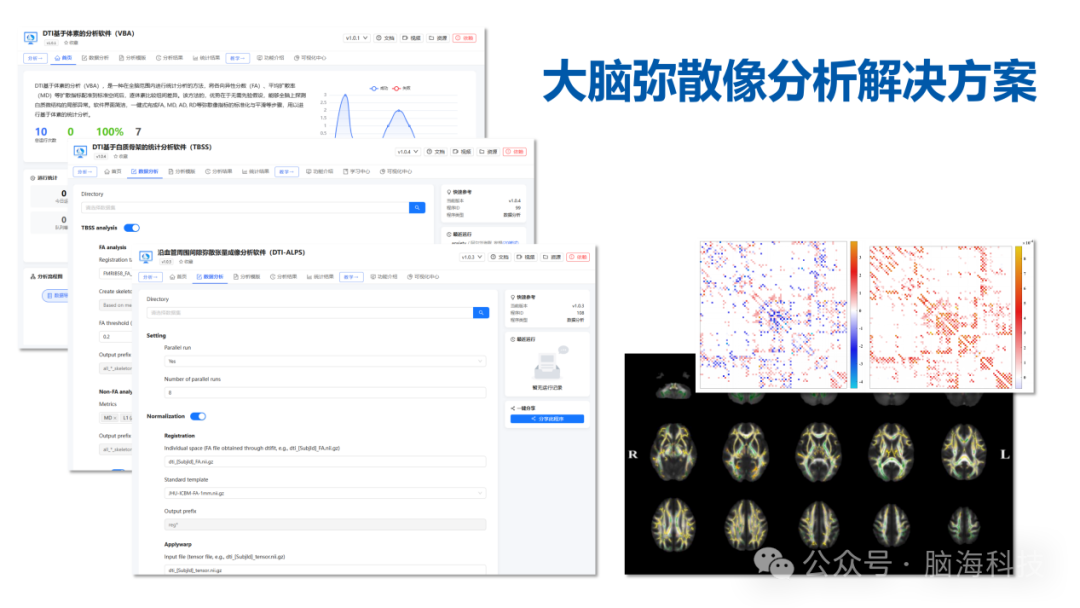Click the blue search button beside TBSS Directory
Screen dimensions: 1080x608
tap(417, 207)
